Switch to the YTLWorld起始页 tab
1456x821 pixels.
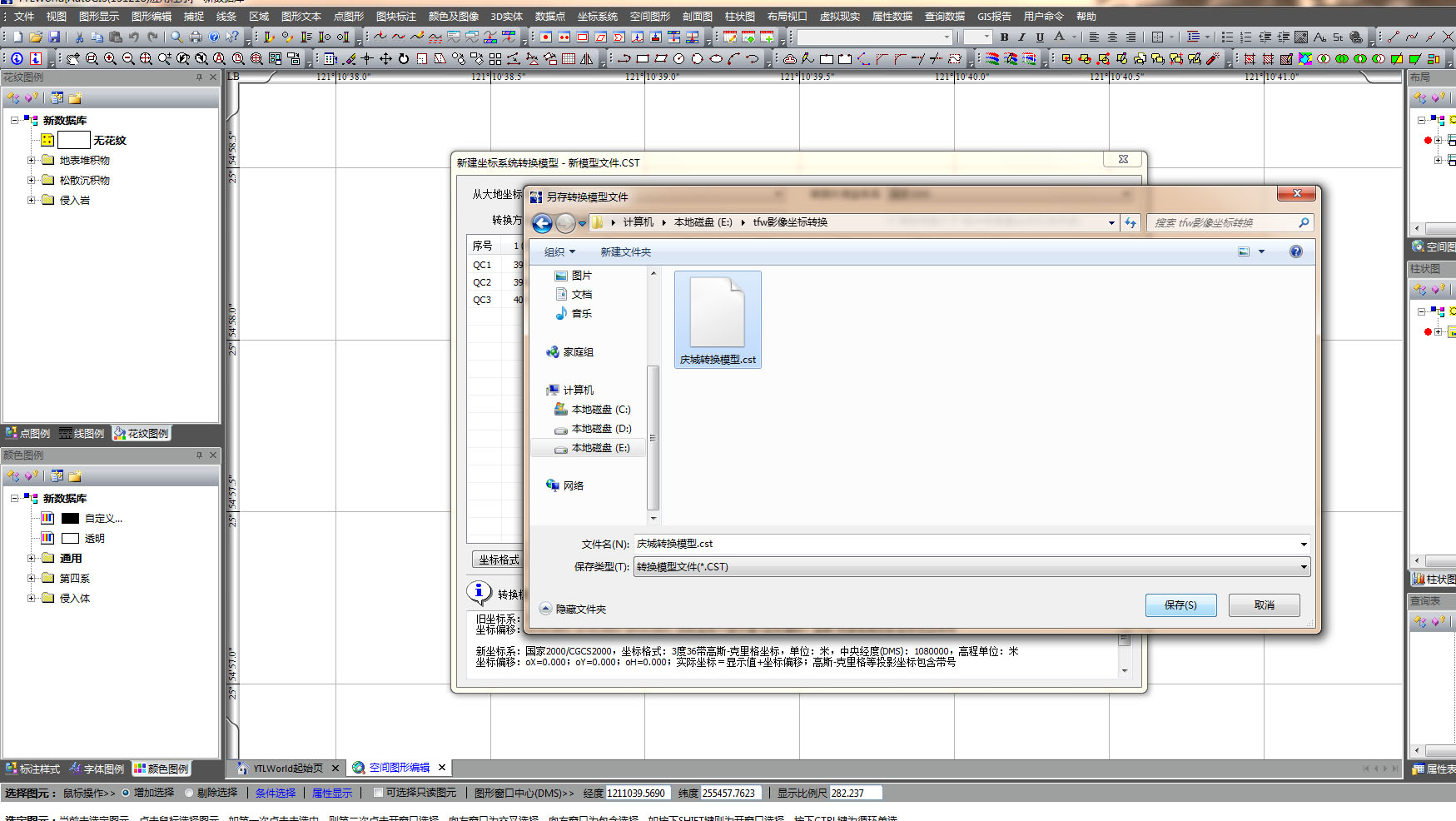288,768
